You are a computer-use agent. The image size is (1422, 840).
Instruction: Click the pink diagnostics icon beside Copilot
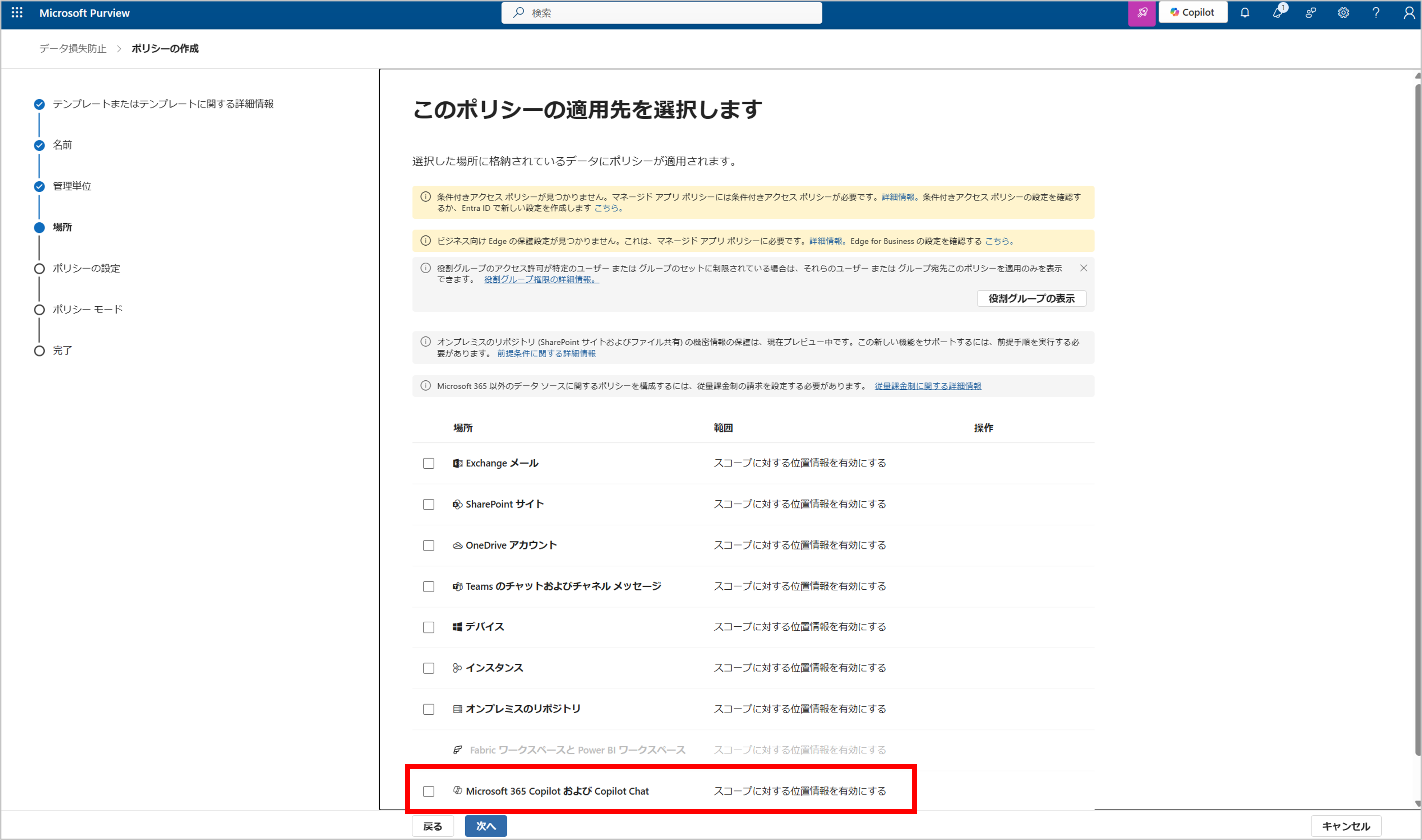point(1142,13)
